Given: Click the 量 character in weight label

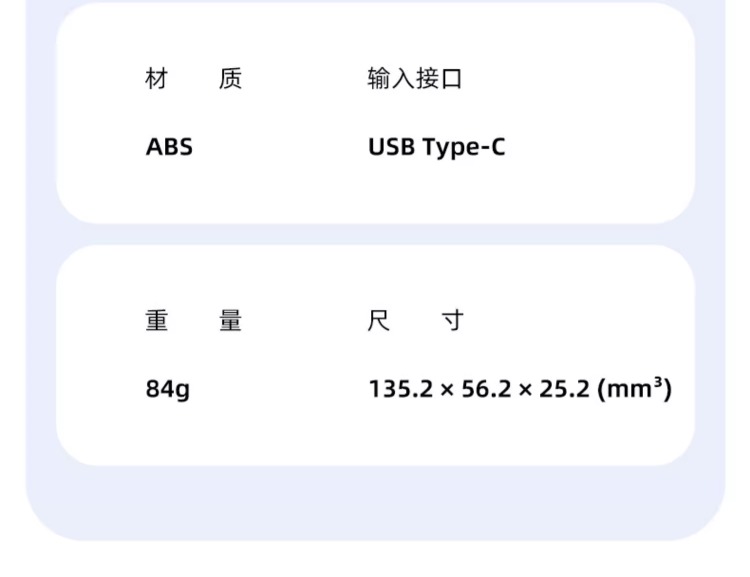Looking at the screenshot, I should point(231,321).
